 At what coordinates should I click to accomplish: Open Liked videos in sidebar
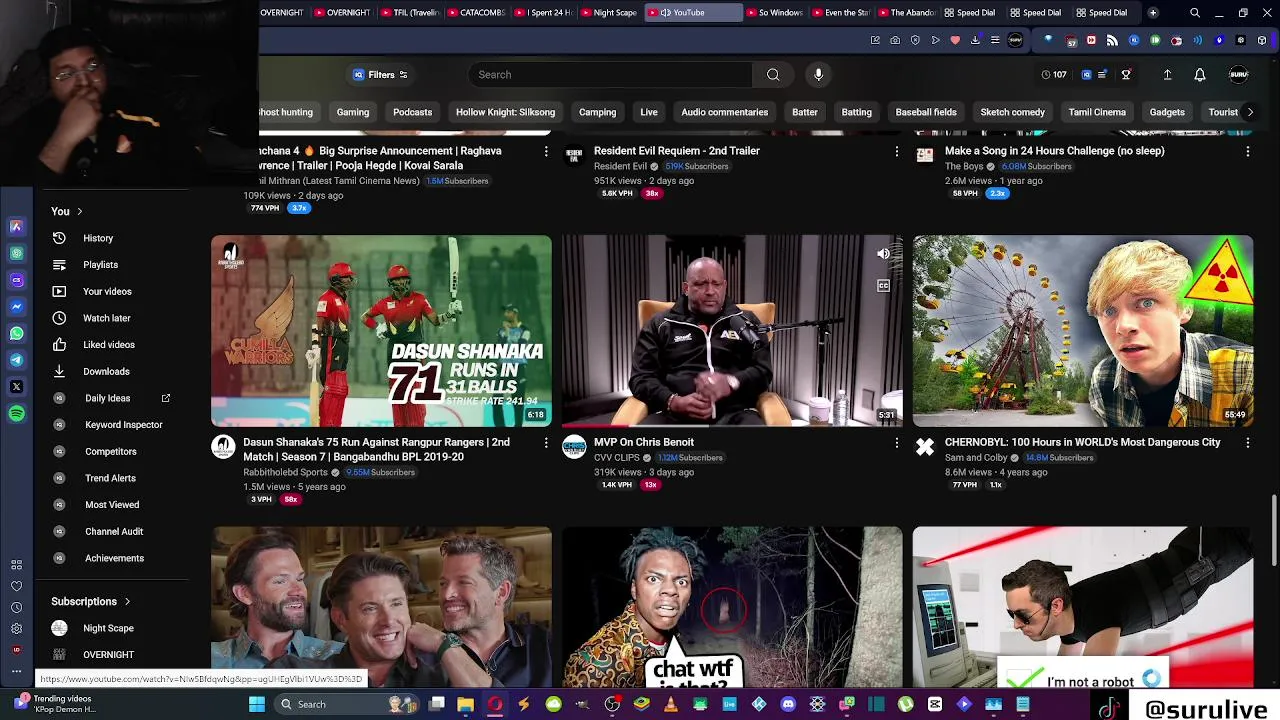coord(109,344)
